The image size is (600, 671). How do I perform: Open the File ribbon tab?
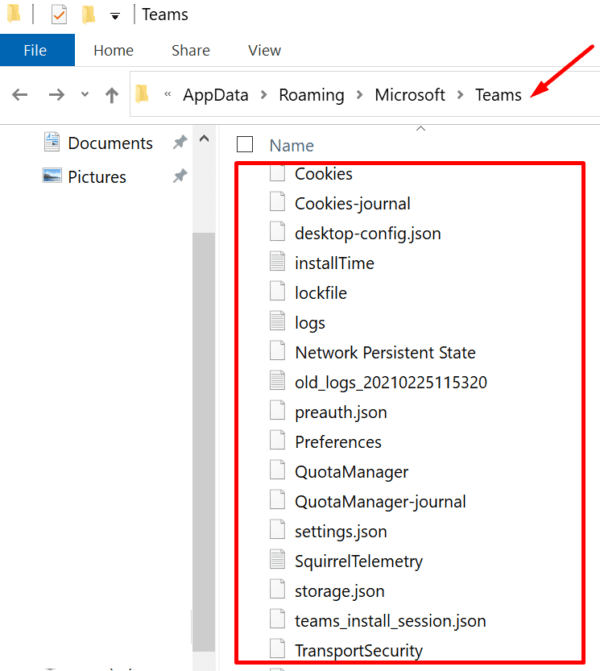(37, 50)
